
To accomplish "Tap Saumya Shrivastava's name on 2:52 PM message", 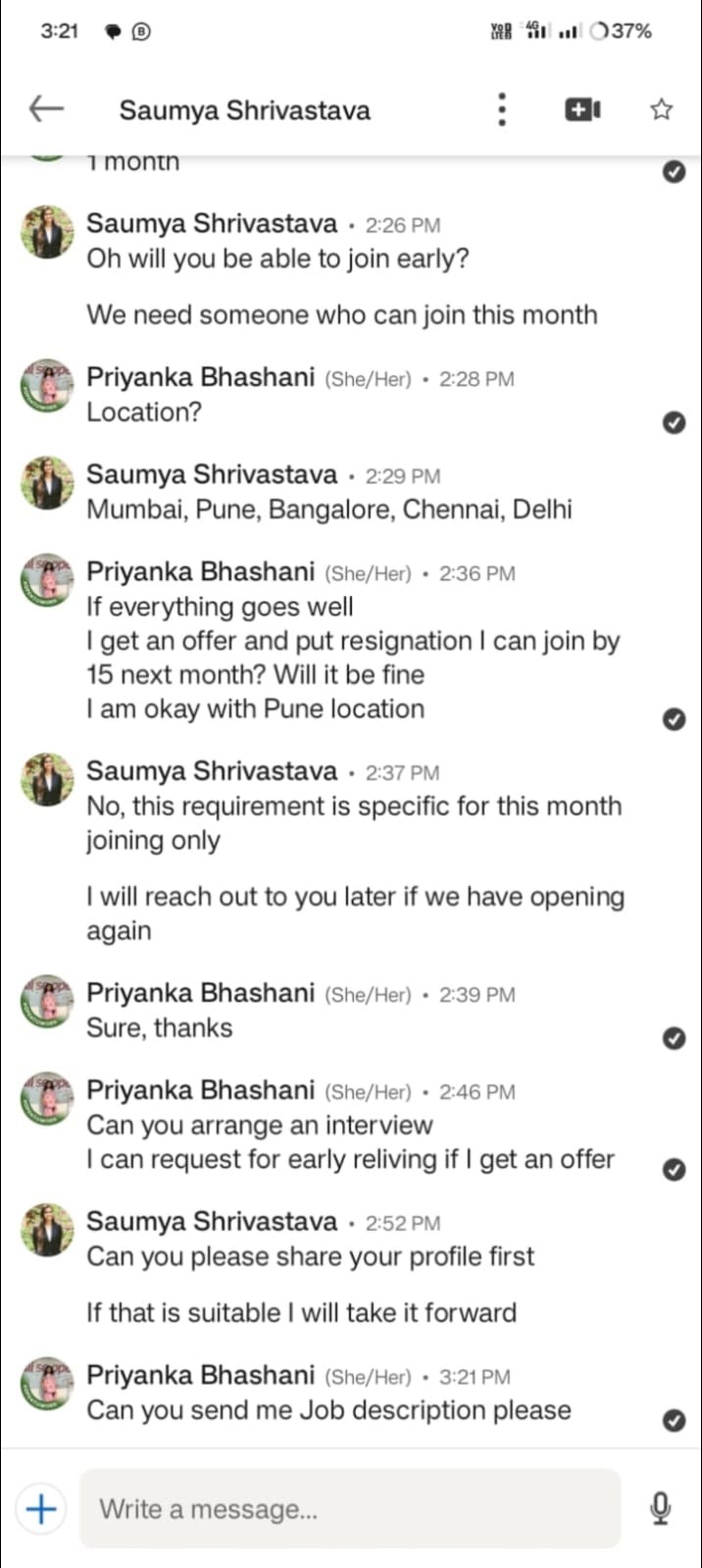I will [212, 1221].
